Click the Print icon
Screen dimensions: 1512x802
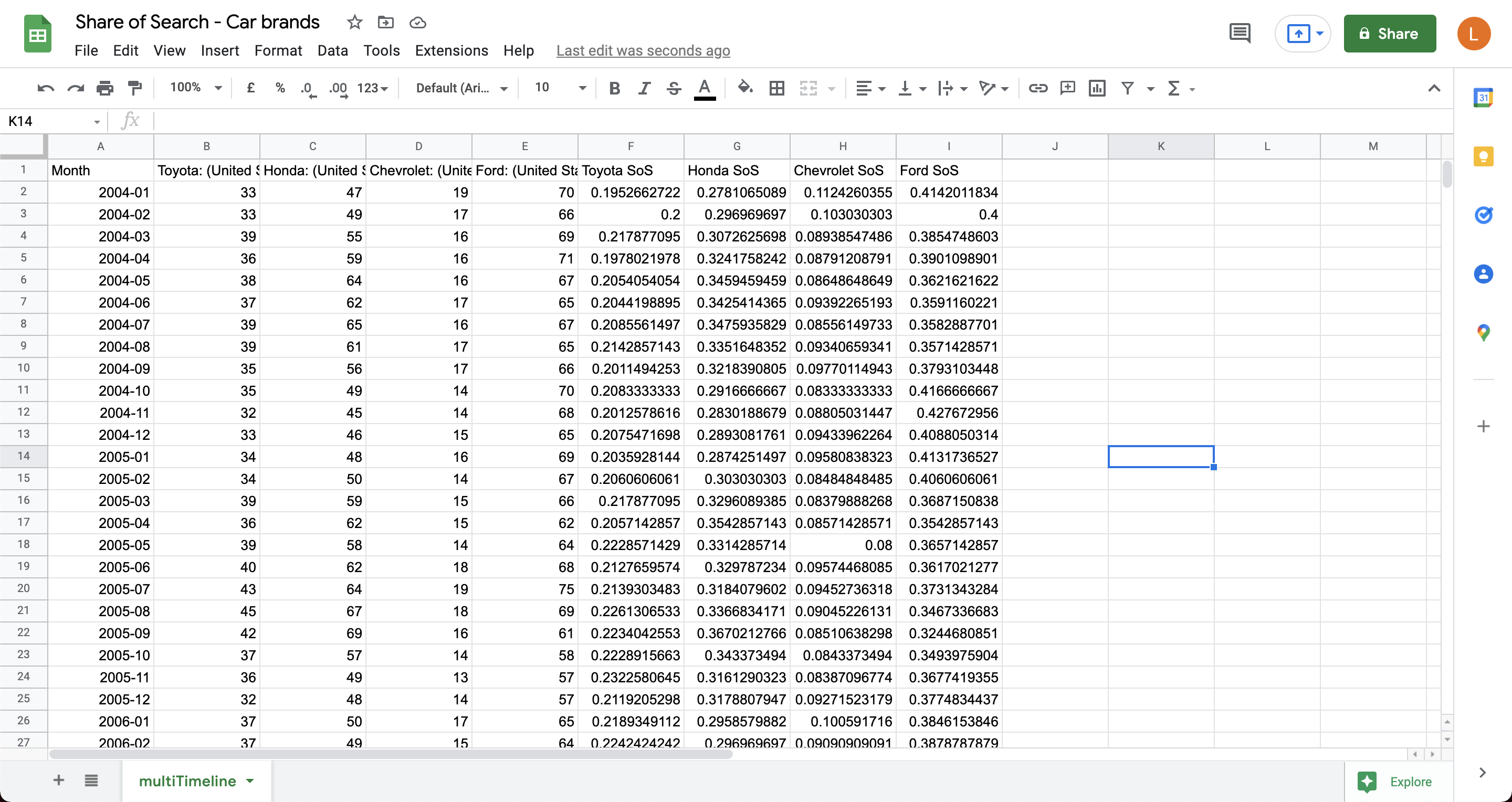tap(105, 88)
